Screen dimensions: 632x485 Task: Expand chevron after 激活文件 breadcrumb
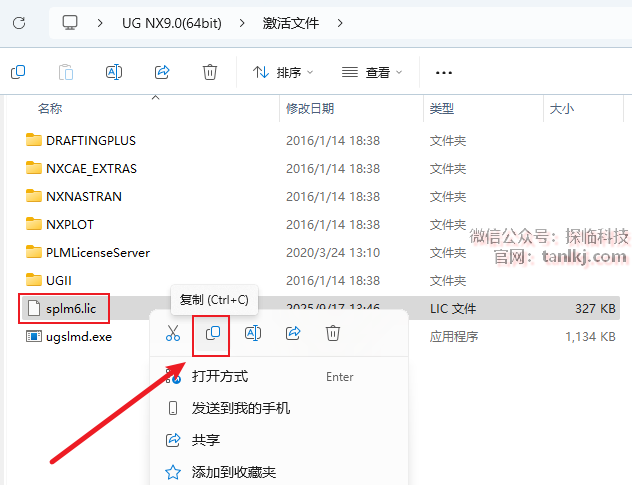click(x=340, y=23)
